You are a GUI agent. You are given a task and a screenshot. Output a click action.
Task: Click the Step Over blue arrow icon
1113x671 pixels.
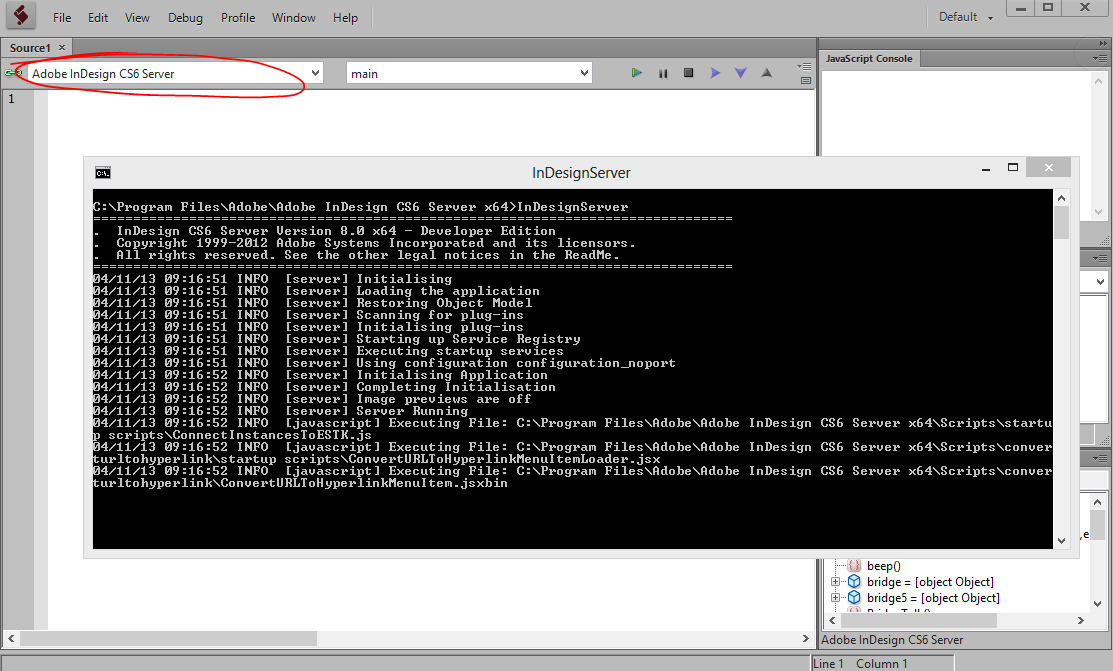coord(715,73)
